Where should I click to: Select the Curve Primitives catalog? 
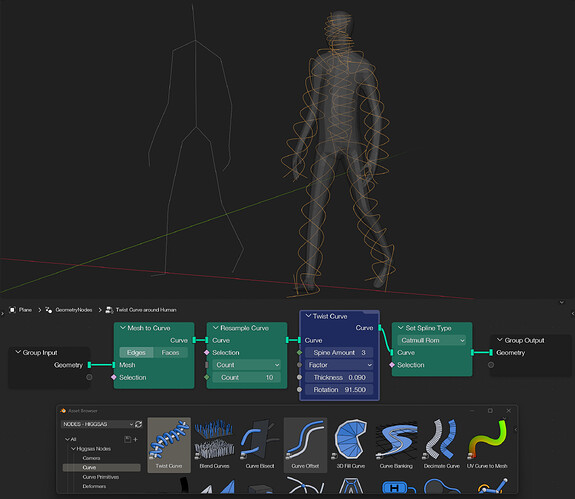[101, 477]
